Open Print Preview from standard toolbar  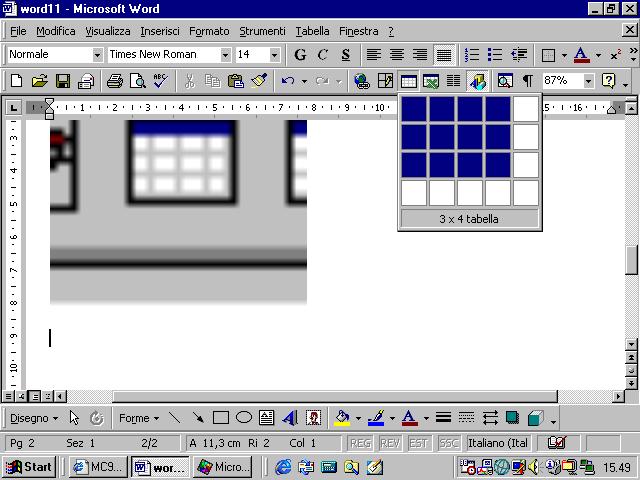click(x=138, y=81)
